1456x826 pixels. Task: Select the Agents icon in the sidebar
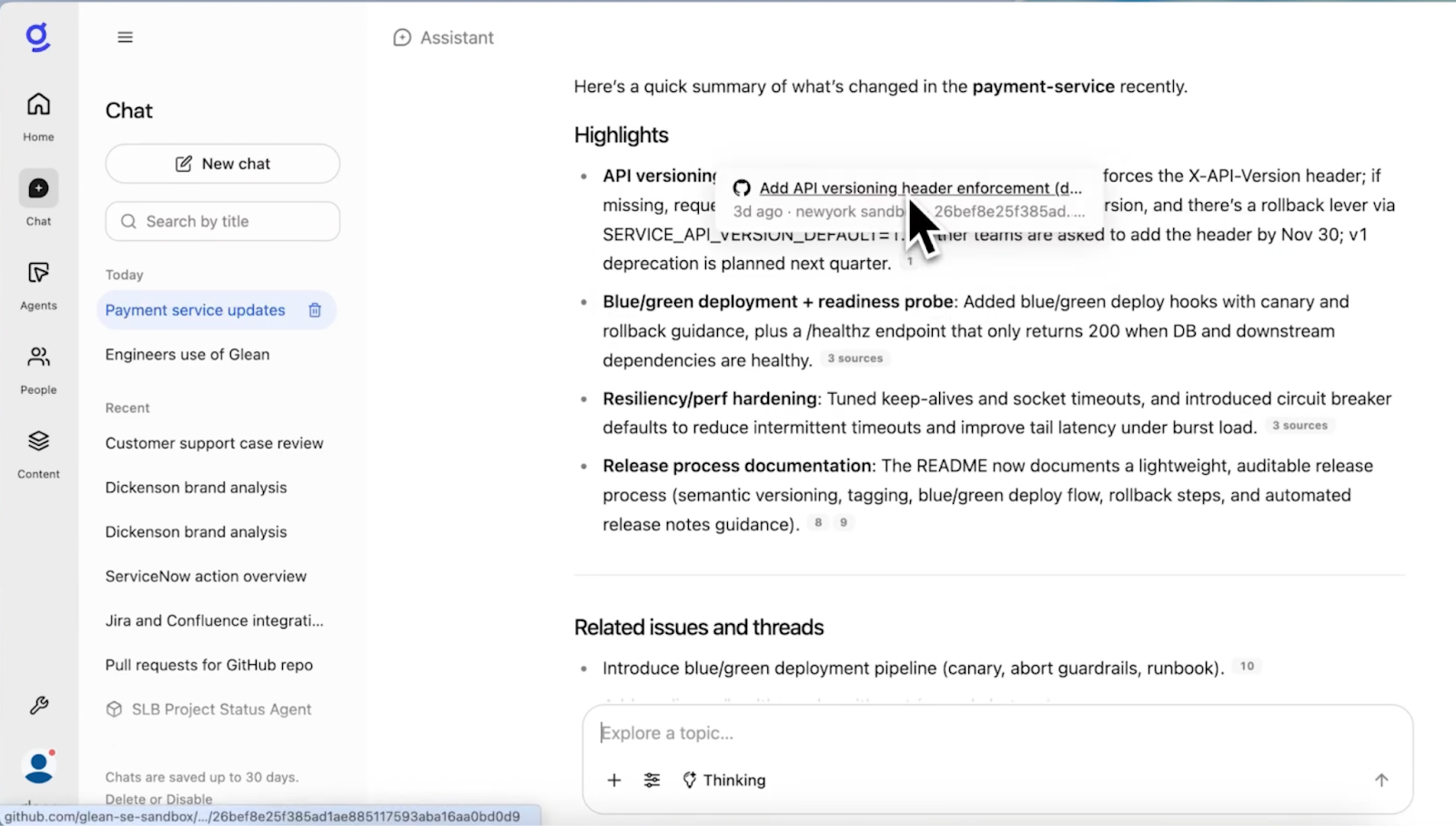pos(37,284)
